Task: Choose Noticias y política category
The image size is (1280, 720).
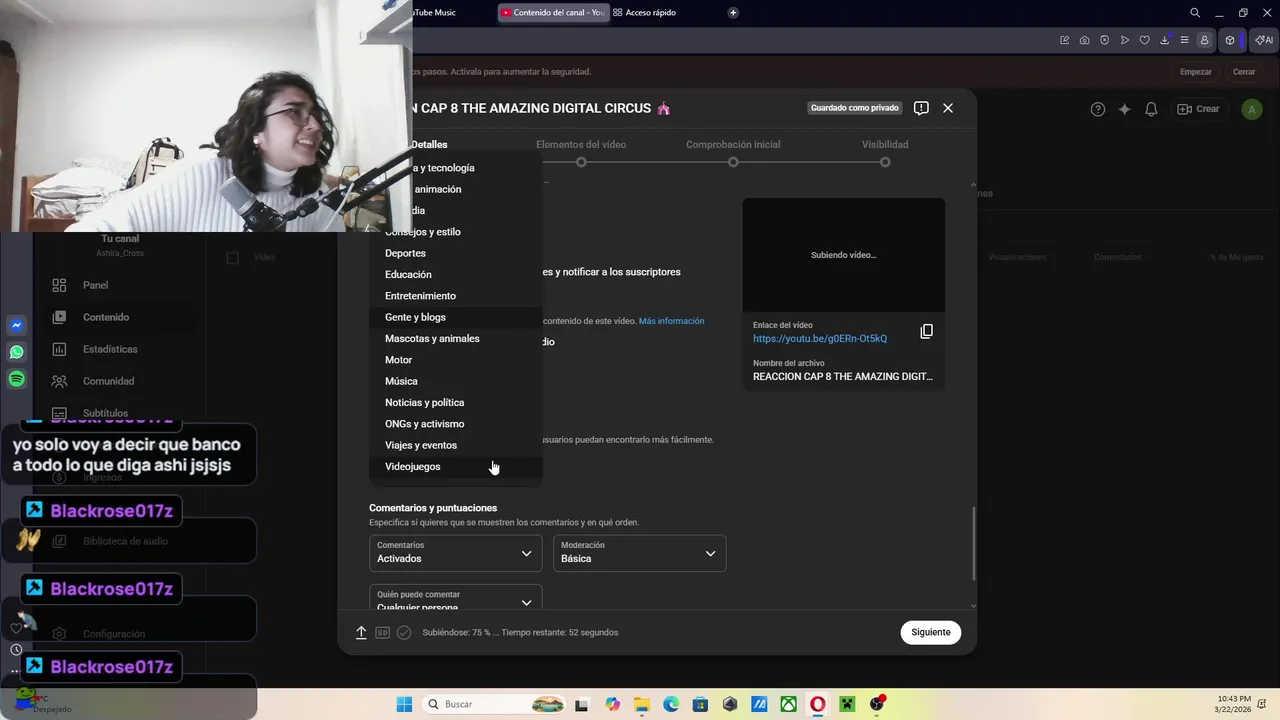Action: pos(456,403)
